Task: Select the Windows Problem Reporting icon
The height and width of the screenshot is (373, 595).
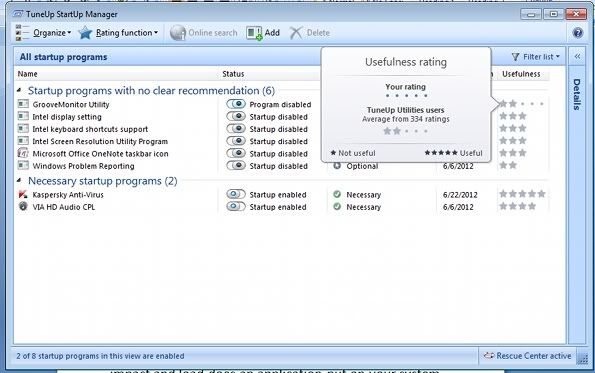Action: point(23,165)
